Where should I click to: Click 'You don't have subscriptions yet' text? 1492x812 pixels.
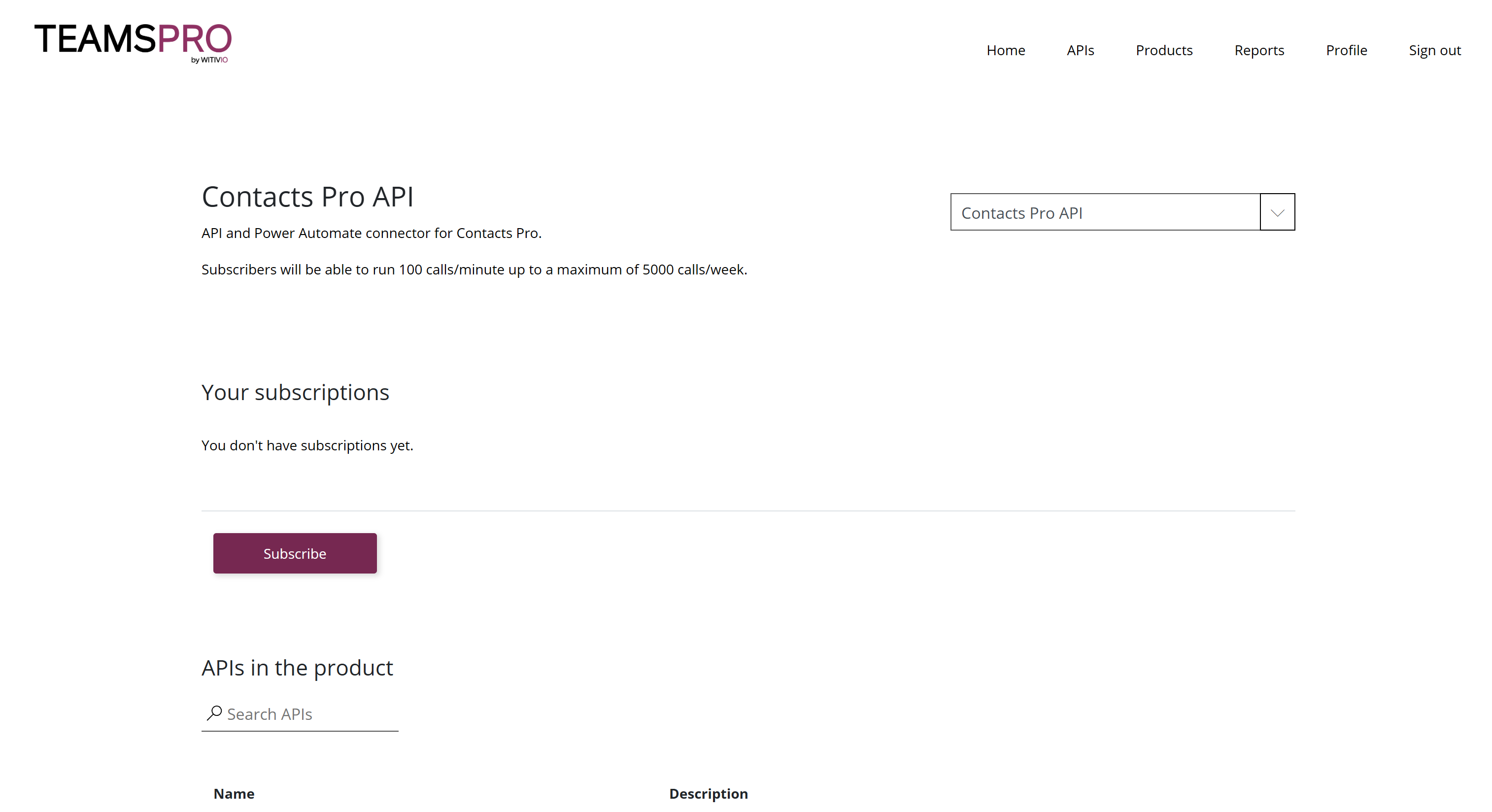pos(307,445)
